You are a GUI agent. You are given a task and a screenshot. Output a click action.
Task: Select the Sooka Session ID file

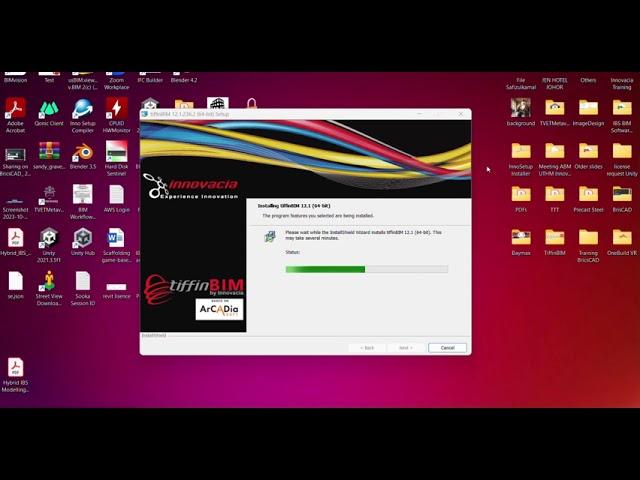[x=83, y=289]
